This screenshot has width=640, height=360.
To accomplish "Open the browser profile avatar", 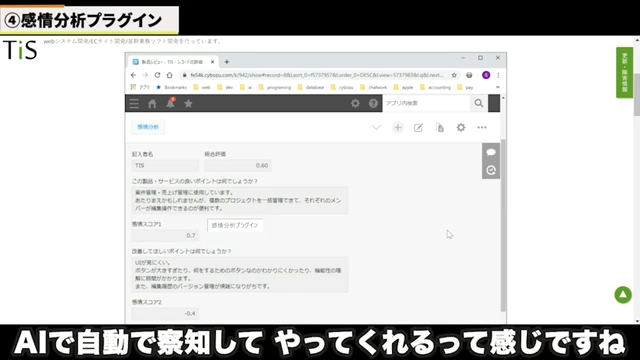I will click(486, 75).
